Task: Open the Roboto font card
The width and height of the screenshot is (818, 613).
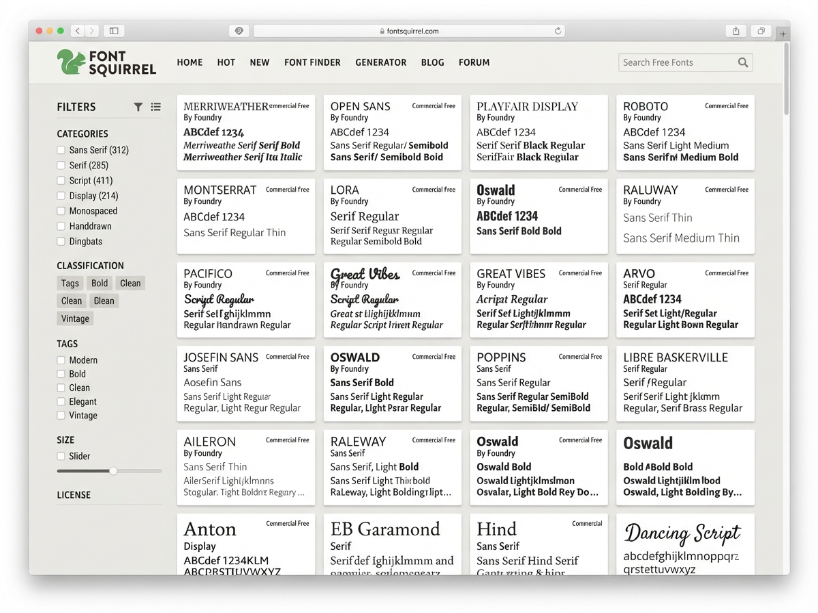Action: coord(685,133)
